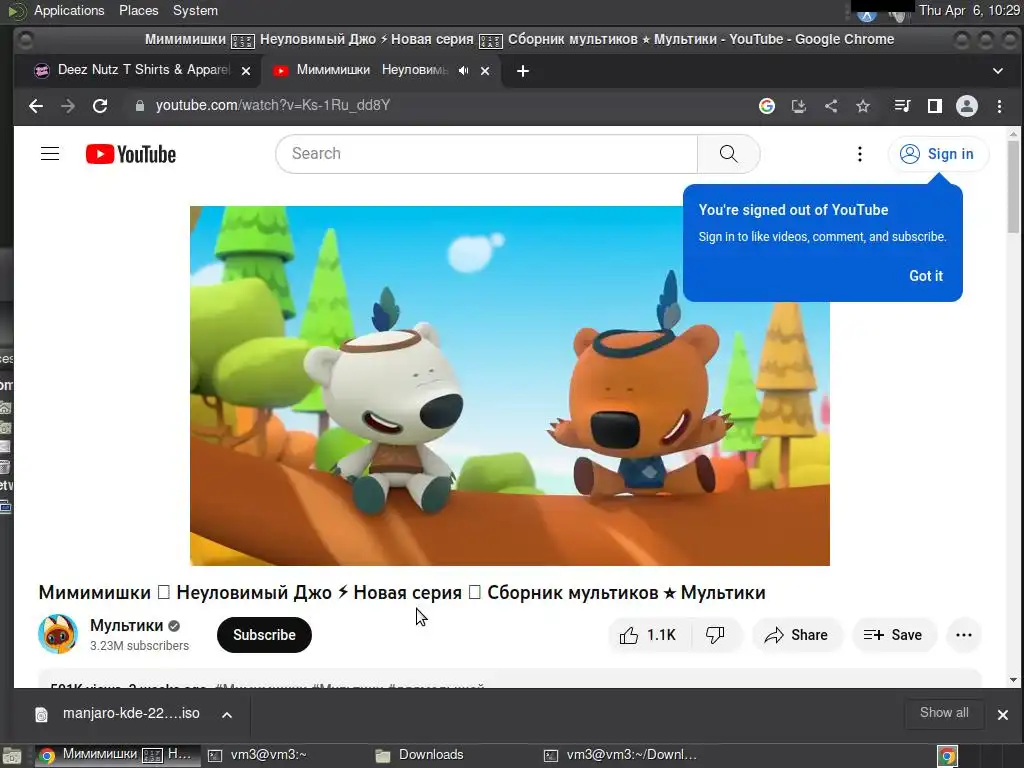The height and width of the screenshot is (768, 1024).
Task: Click the Google icon in address bar
Action: 767,106
